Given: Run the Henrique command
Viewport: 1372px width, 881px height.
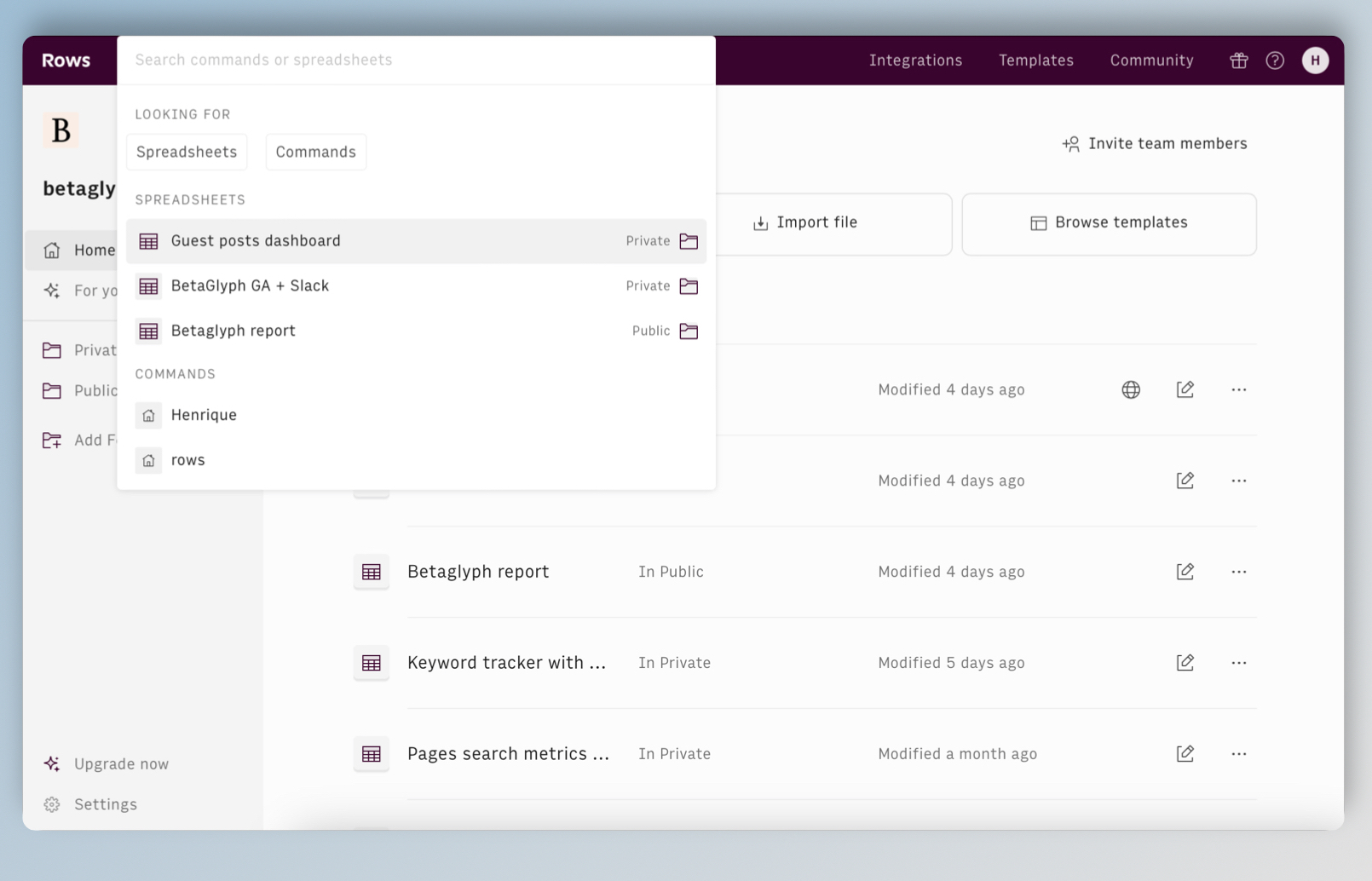Looking at the screenshot, I should 416,415.
